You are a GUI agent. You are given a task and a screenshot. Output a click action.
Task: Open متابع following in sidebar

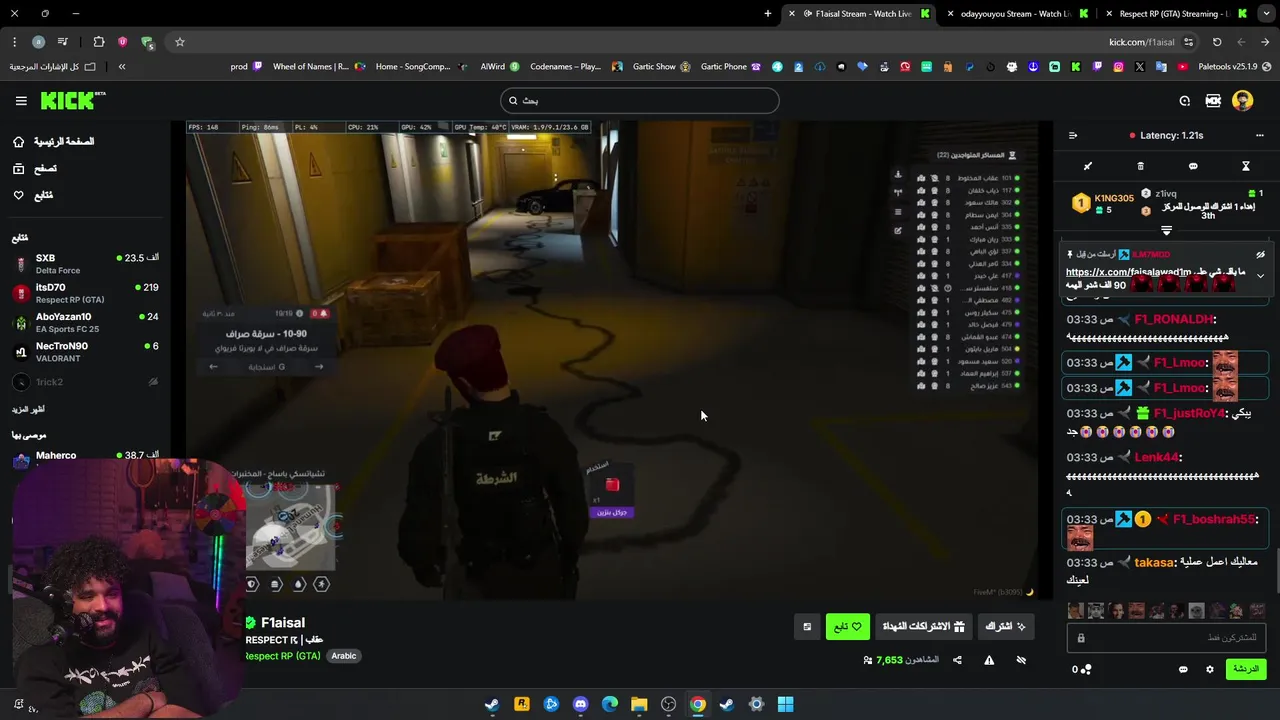coord(33,195)
